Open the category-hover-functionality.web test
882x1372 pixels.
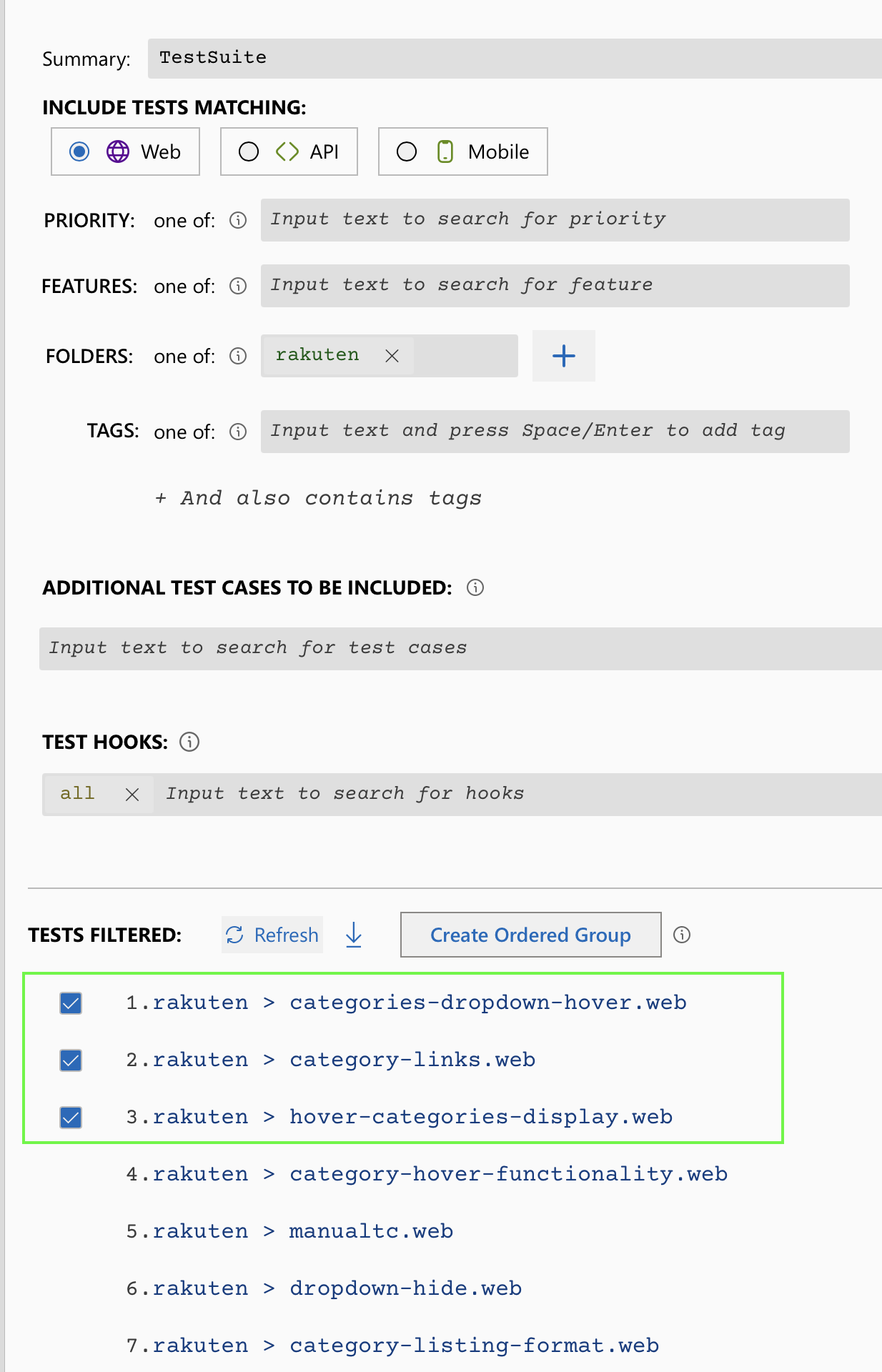[507, 1174]
